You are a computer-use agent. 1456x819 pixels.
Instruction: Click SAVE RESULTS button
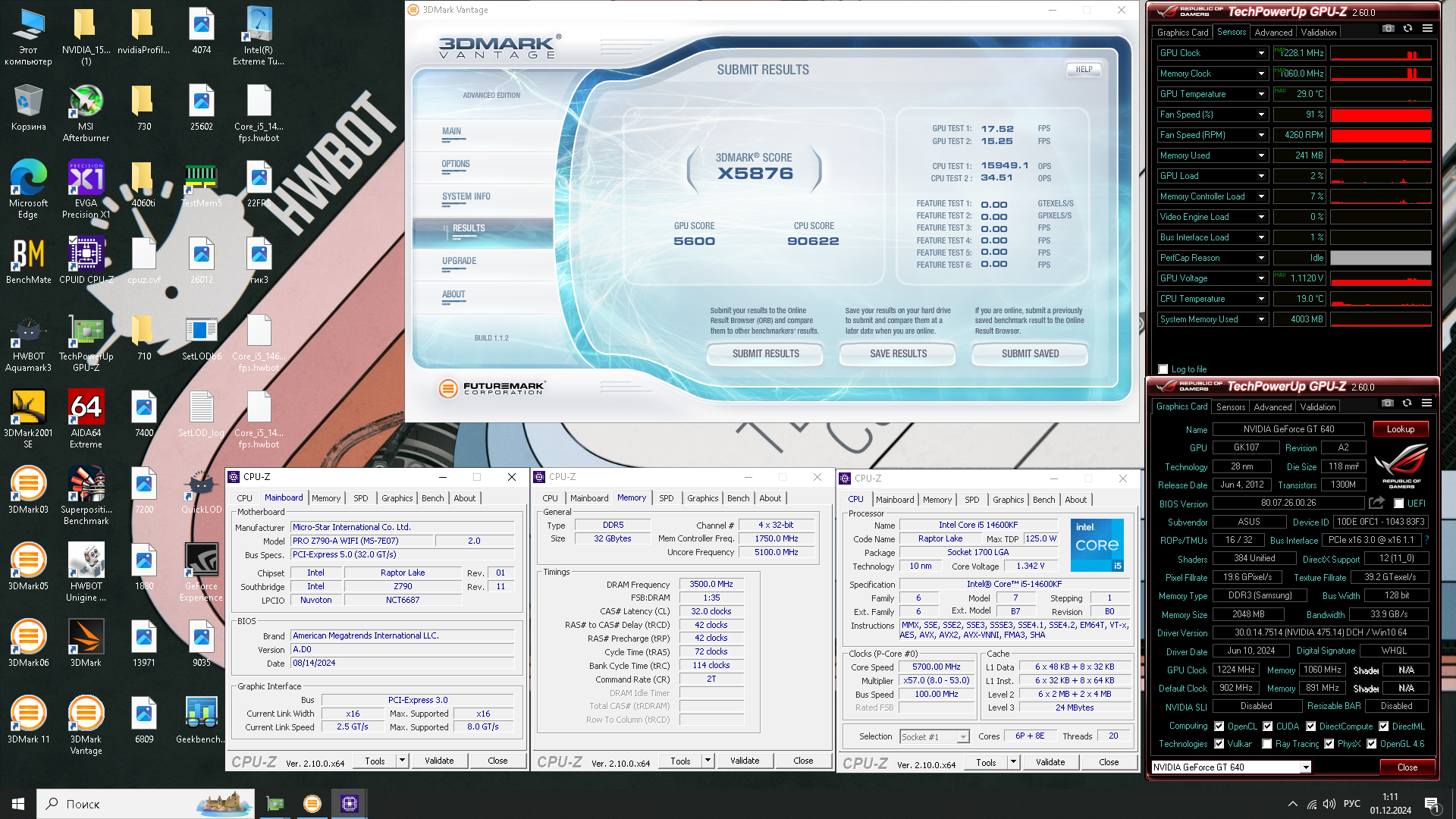(898, 354)
